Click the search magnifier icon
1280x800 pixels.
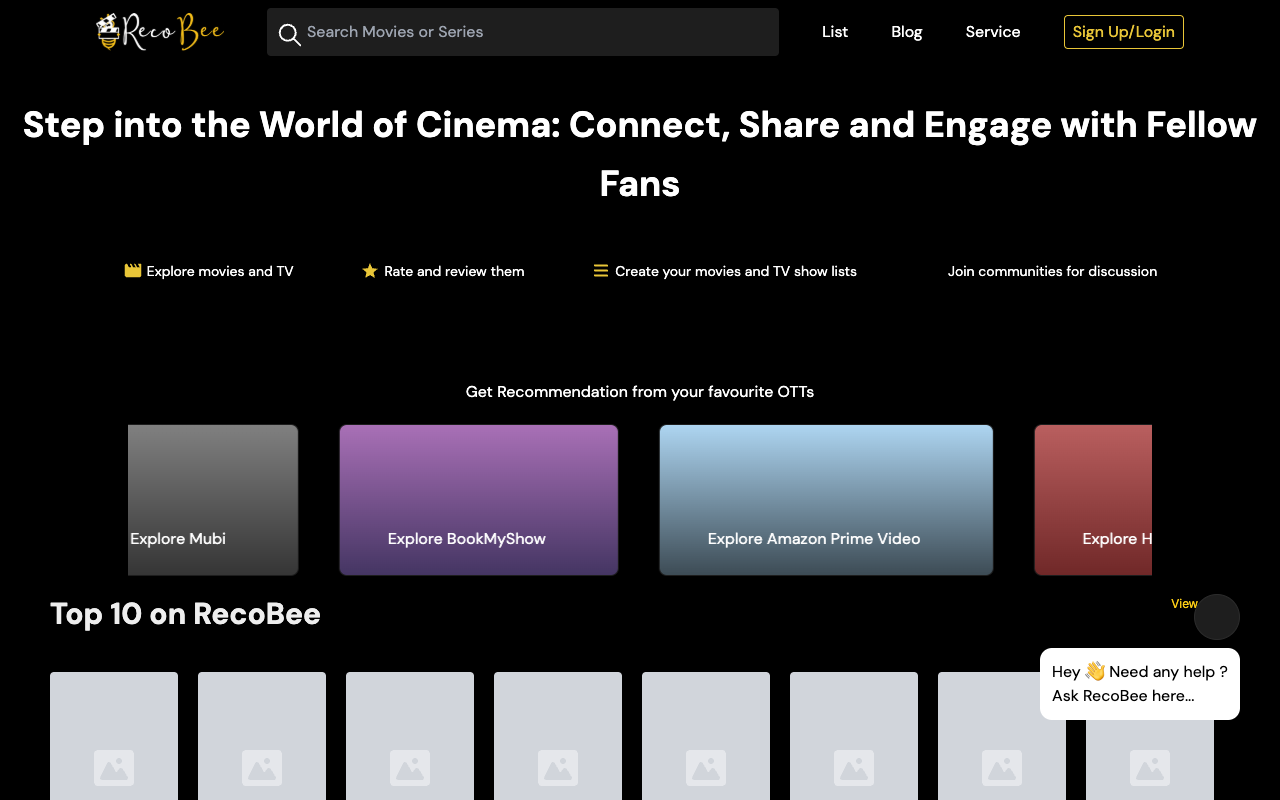pyautogui.click(x=289, y=34)
